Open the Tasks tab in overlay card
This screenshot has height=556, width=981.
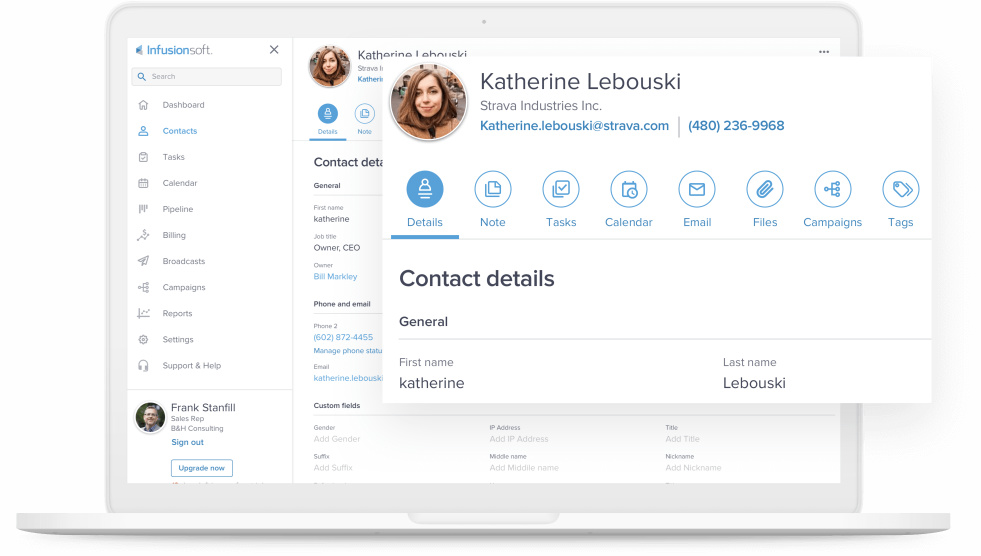(561, 200)
